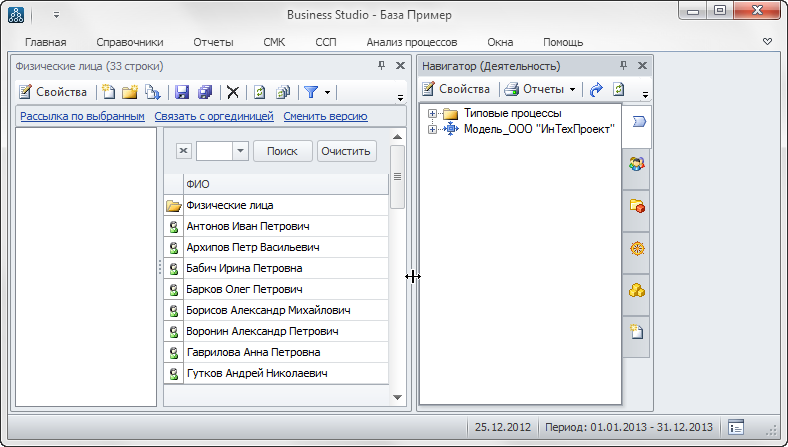Open the Справочники menu
Viewport: 788px width, 447px height.
pos(130,42)
